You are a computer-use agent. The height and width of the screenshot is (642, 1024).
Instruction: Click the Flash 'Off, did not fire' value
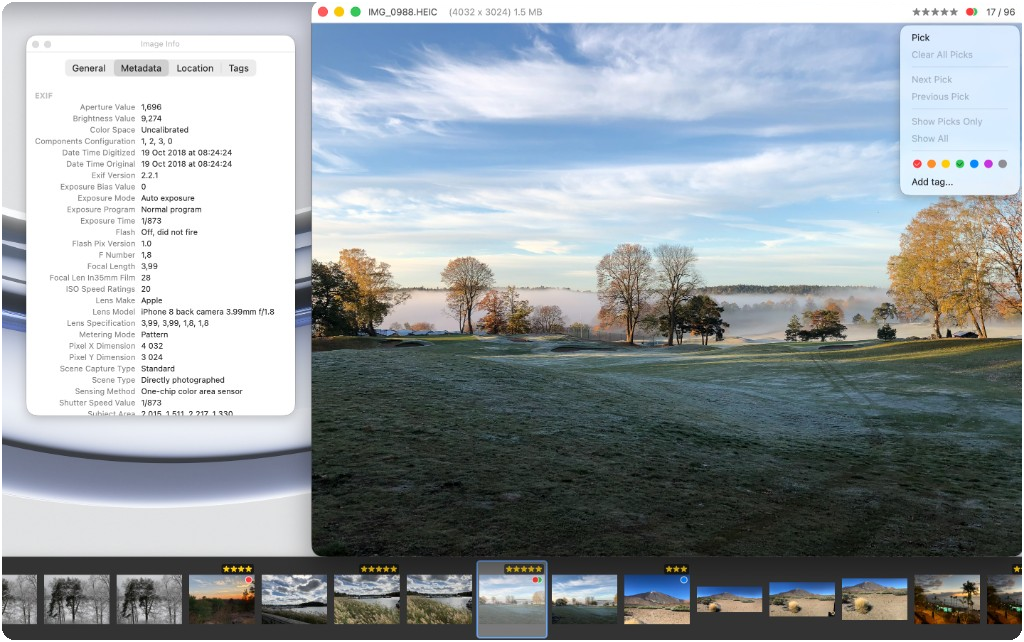[169, 232]
